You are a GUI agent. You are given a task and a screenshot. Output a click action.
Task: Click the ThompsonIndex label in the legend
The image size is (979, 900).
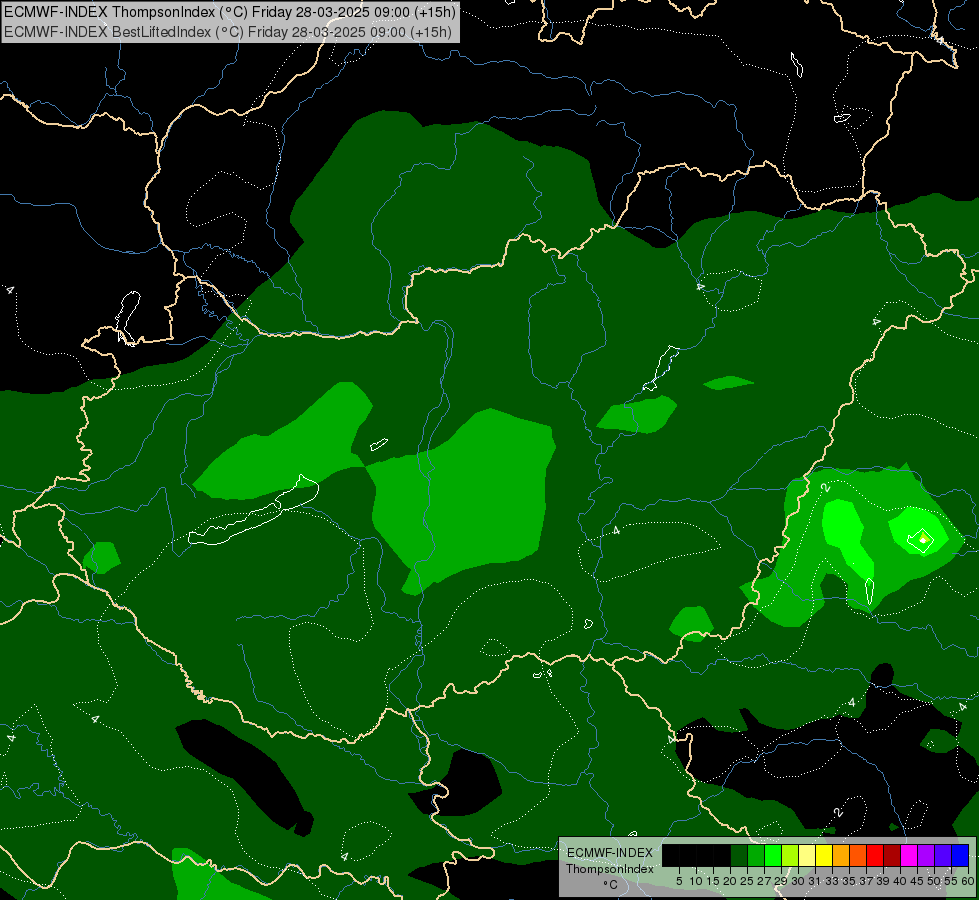point(610,869)
